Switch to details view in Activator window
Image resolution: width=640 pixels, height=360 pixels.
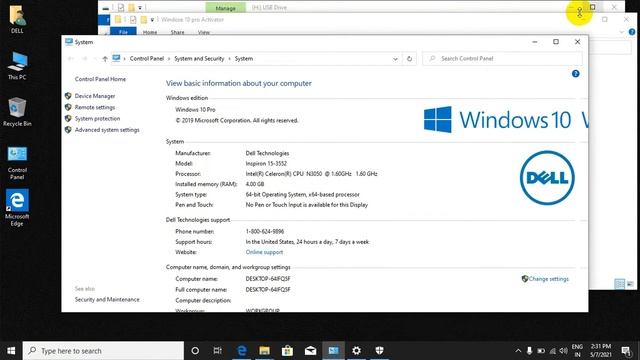point(619,284)
